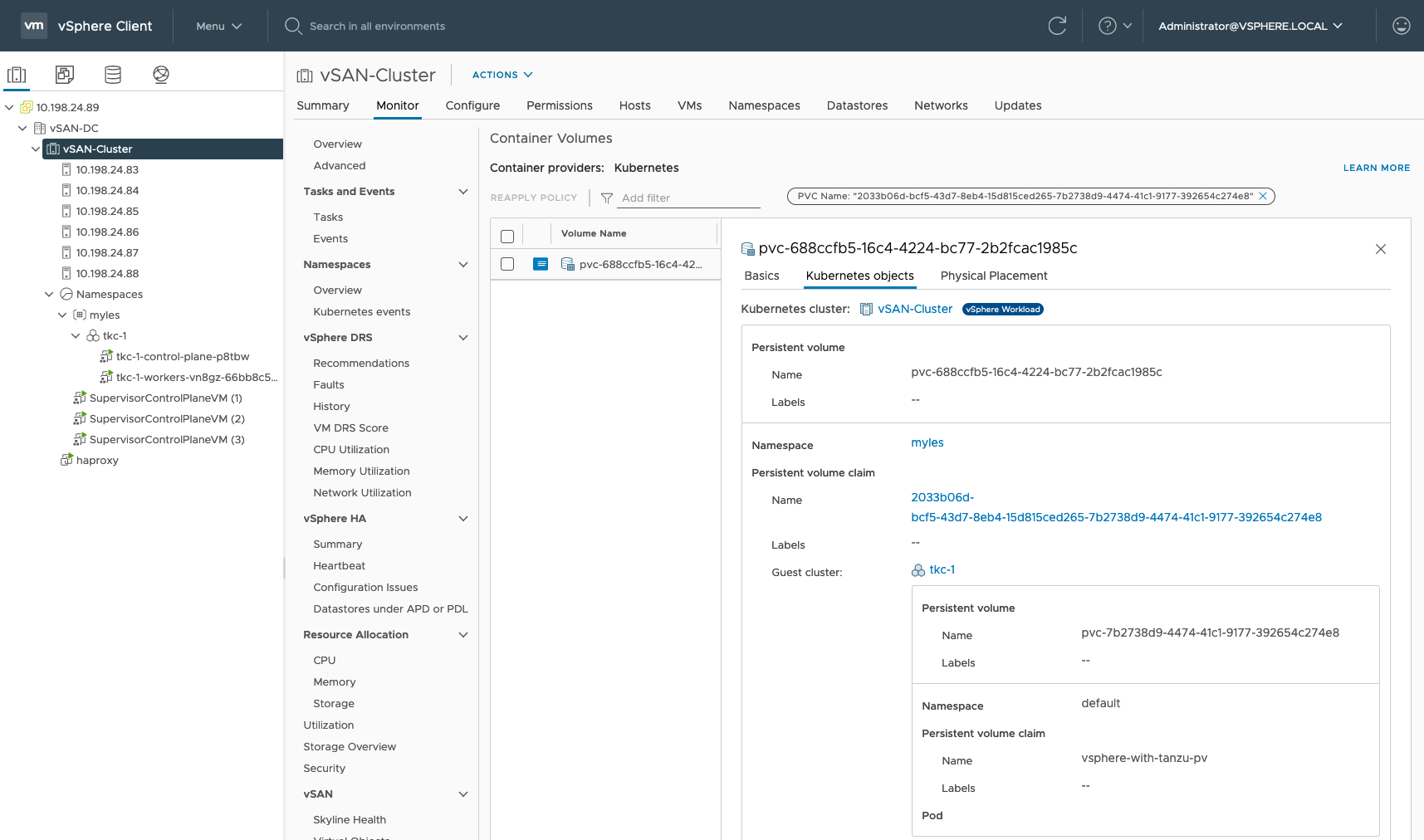Screen dimensions: 1424x840
Task: Open the Permissions tab
Action: (x=560, y=105)
